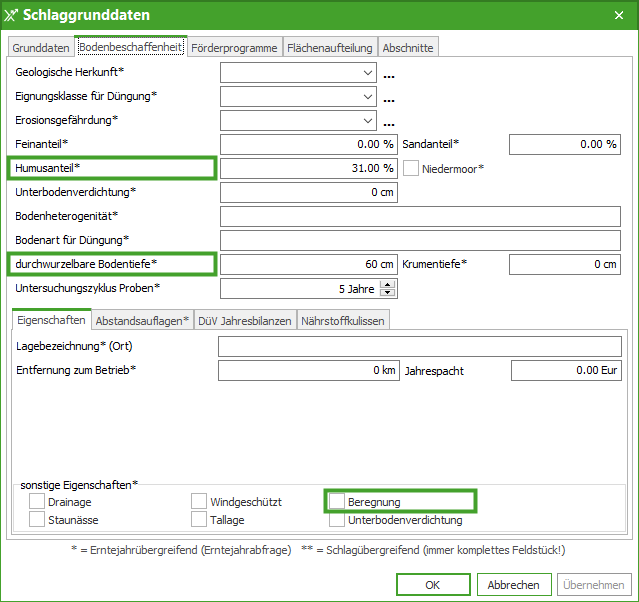Focus the Lagebezeichnung (Ort) text field
The height and width of the screenshot is (602, 639).
click(420, 347)
